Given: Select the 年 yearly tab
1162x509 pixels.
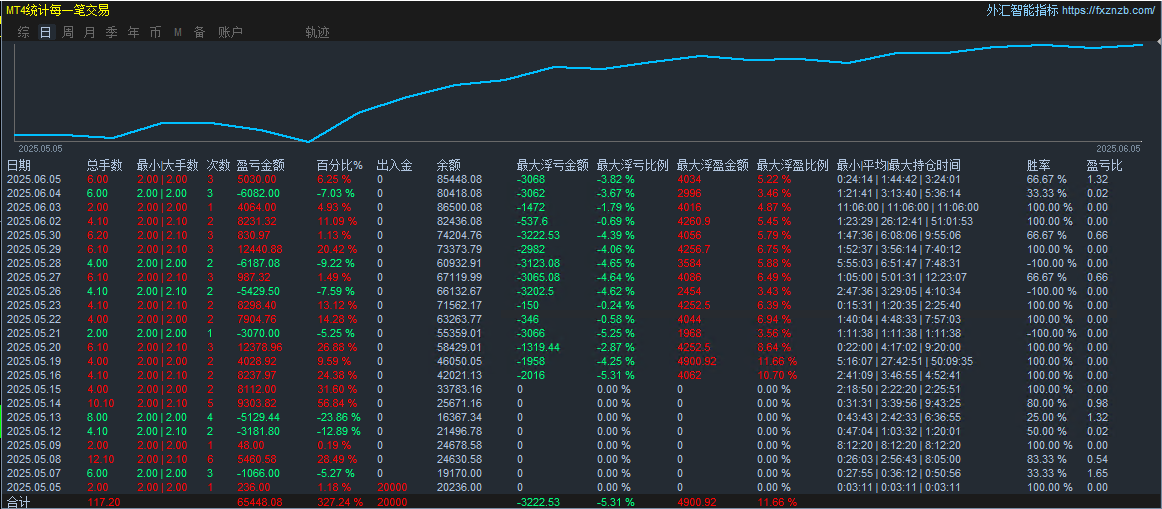Looking at the screenshot, I should point(133,33).
